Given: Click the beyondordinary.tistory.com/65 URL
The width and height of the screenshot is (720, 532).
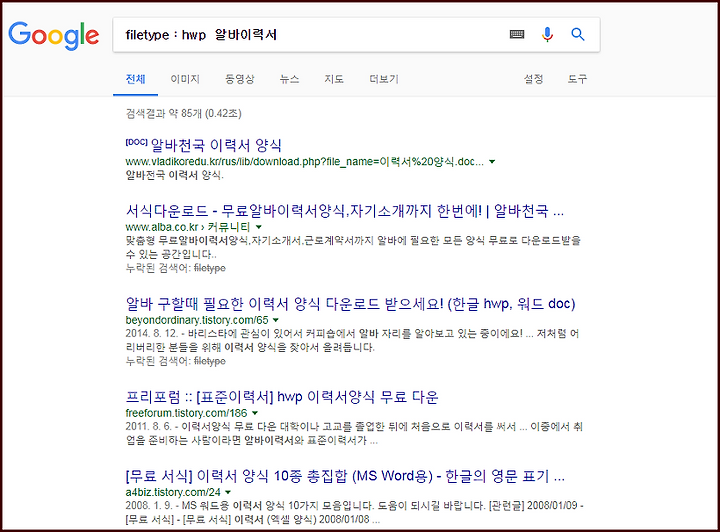Looking at the screenshot, I should point(197,320).
